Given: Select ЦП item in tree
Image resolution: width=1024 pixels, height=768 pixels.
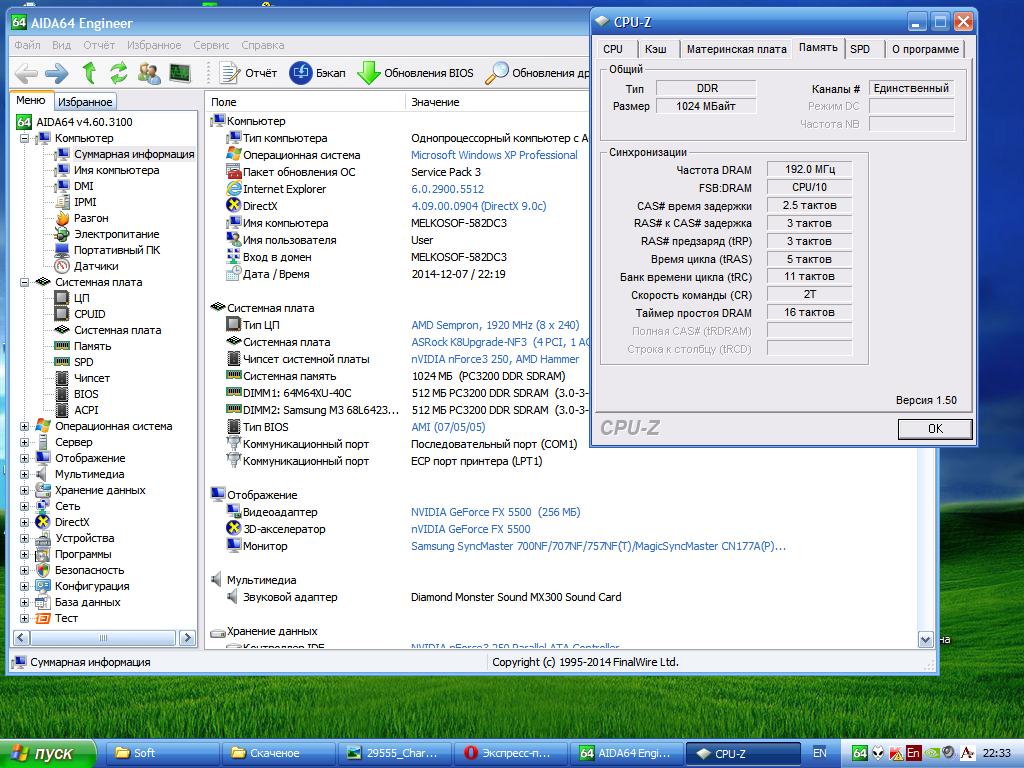Looking at the screenshot, I should 82,298.
